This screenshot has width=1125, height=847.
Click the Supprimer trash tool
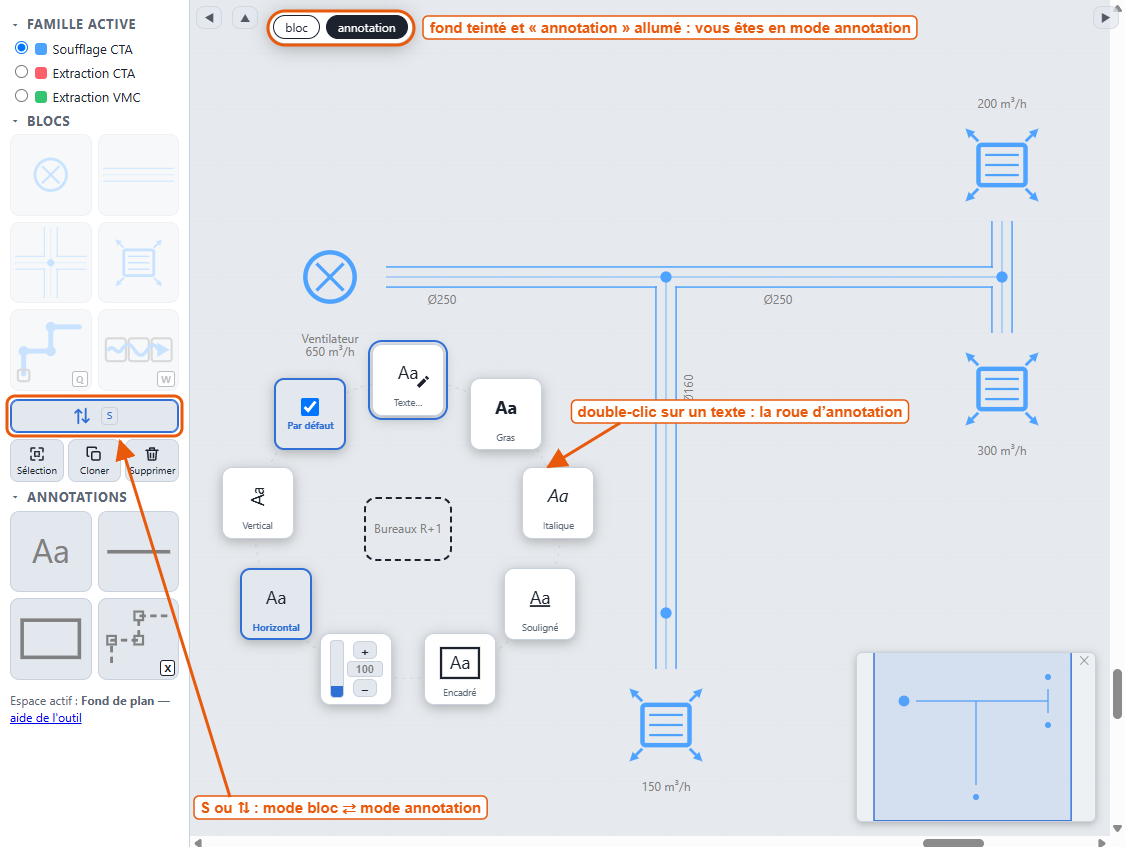pos(152,461)
